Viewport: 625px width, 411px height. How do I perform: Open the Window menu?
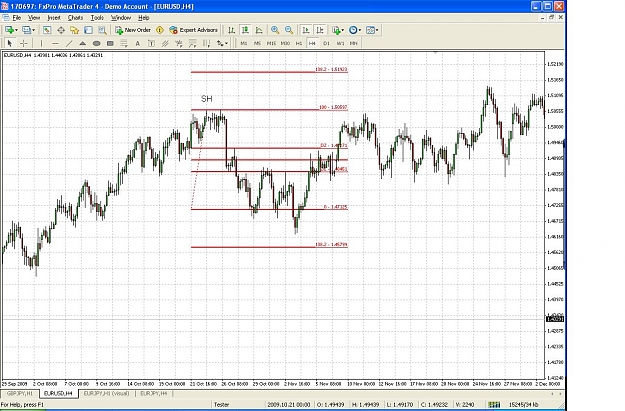[x=121, y=18]
